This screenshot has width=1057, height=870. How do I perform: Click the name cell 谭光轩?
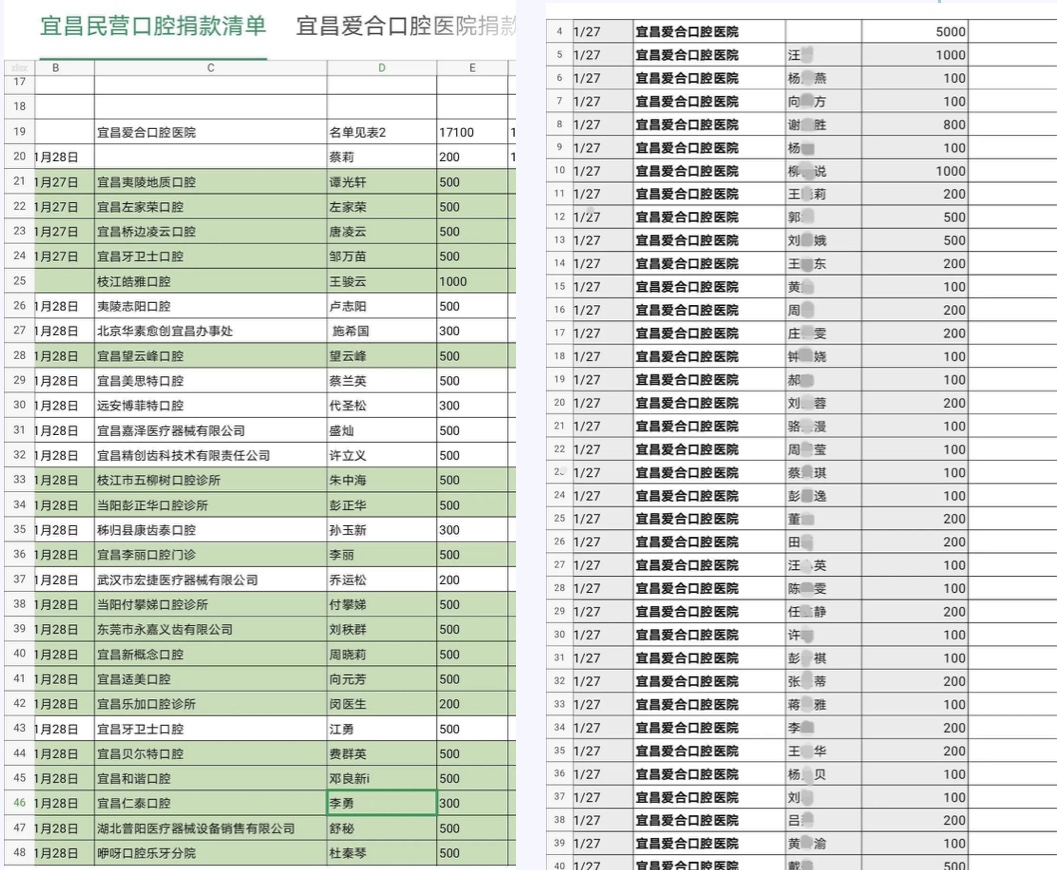pyautogui.click(x=382, y=182)
